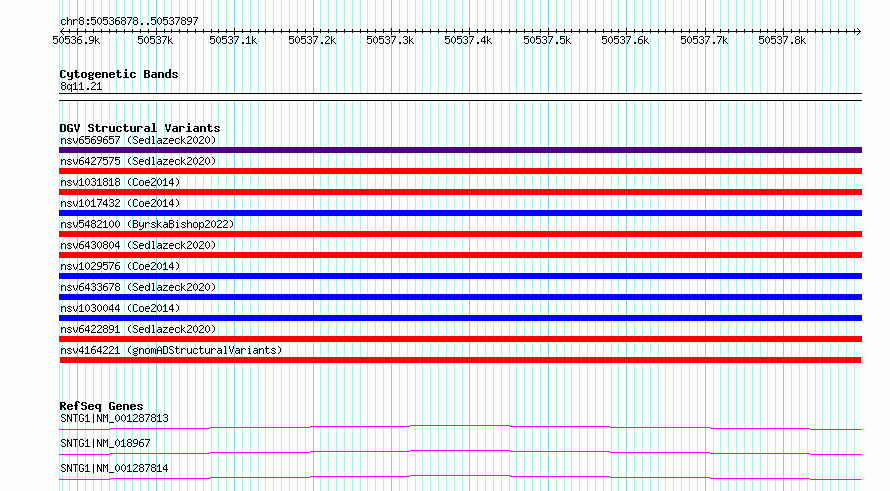Open transcript label SNTG1|NM_018967
Screen dimensions: 890x491
105,443
